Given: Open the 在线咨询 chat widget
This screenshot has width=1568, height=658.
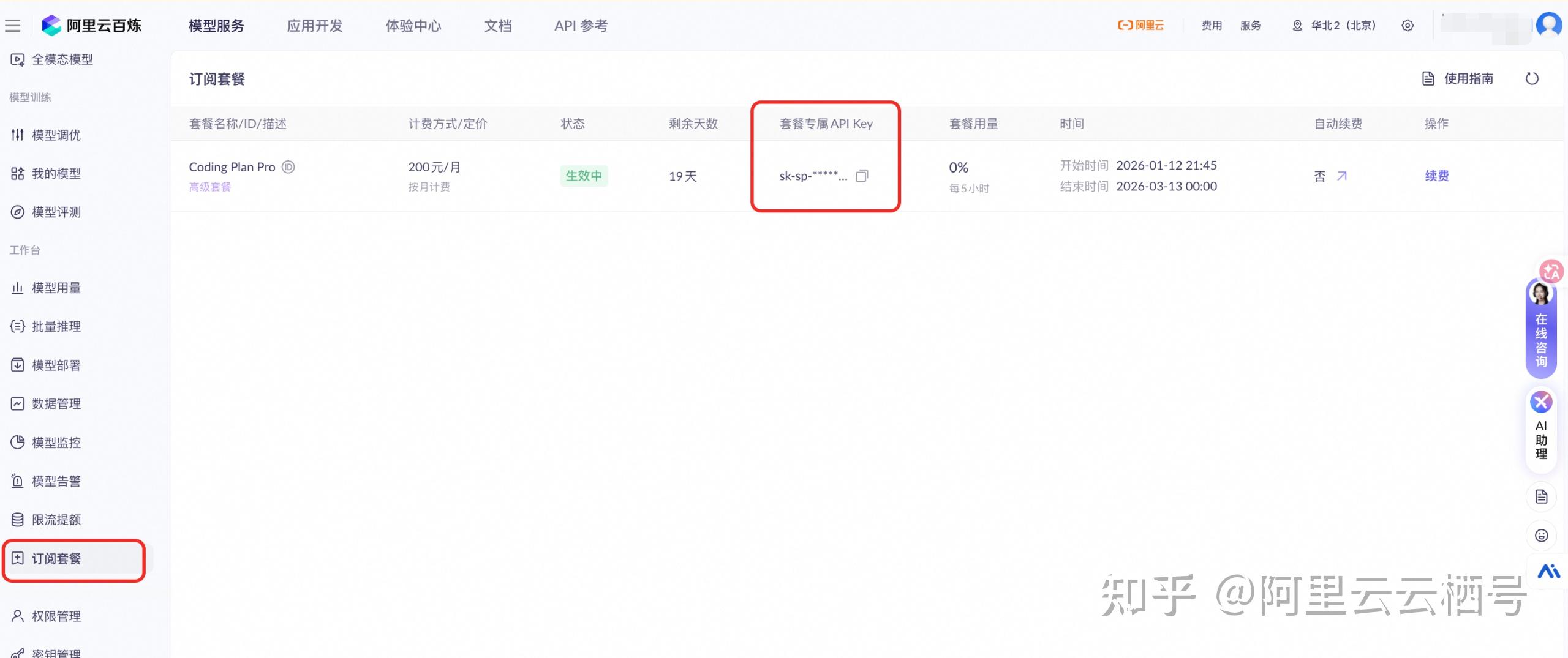Looking at the screenshot, I should pos(1541,329).
